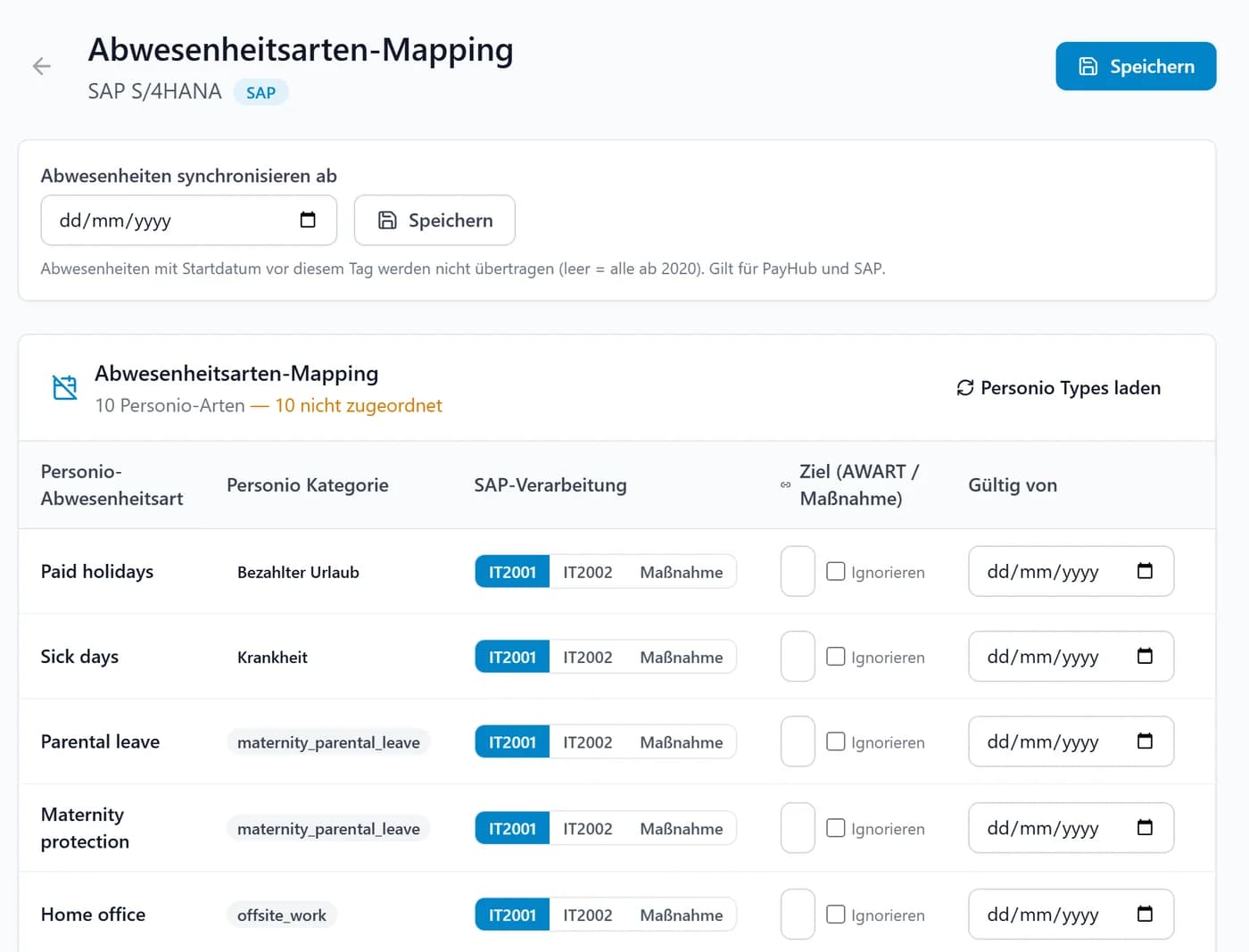Screen dimensions: 1249x952
Task: Click Gültig von date field for Sick days
Action: (1071, 656)
